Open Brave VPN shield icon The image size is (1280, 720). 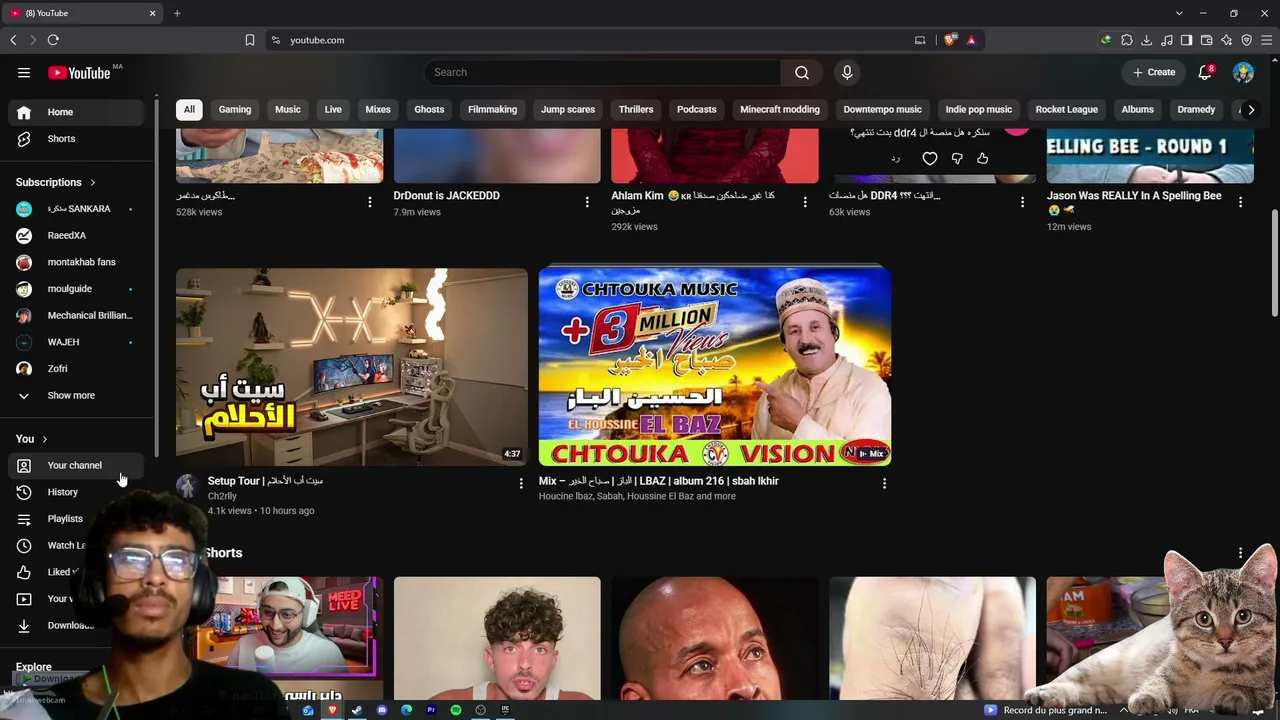coord(1247,40)
